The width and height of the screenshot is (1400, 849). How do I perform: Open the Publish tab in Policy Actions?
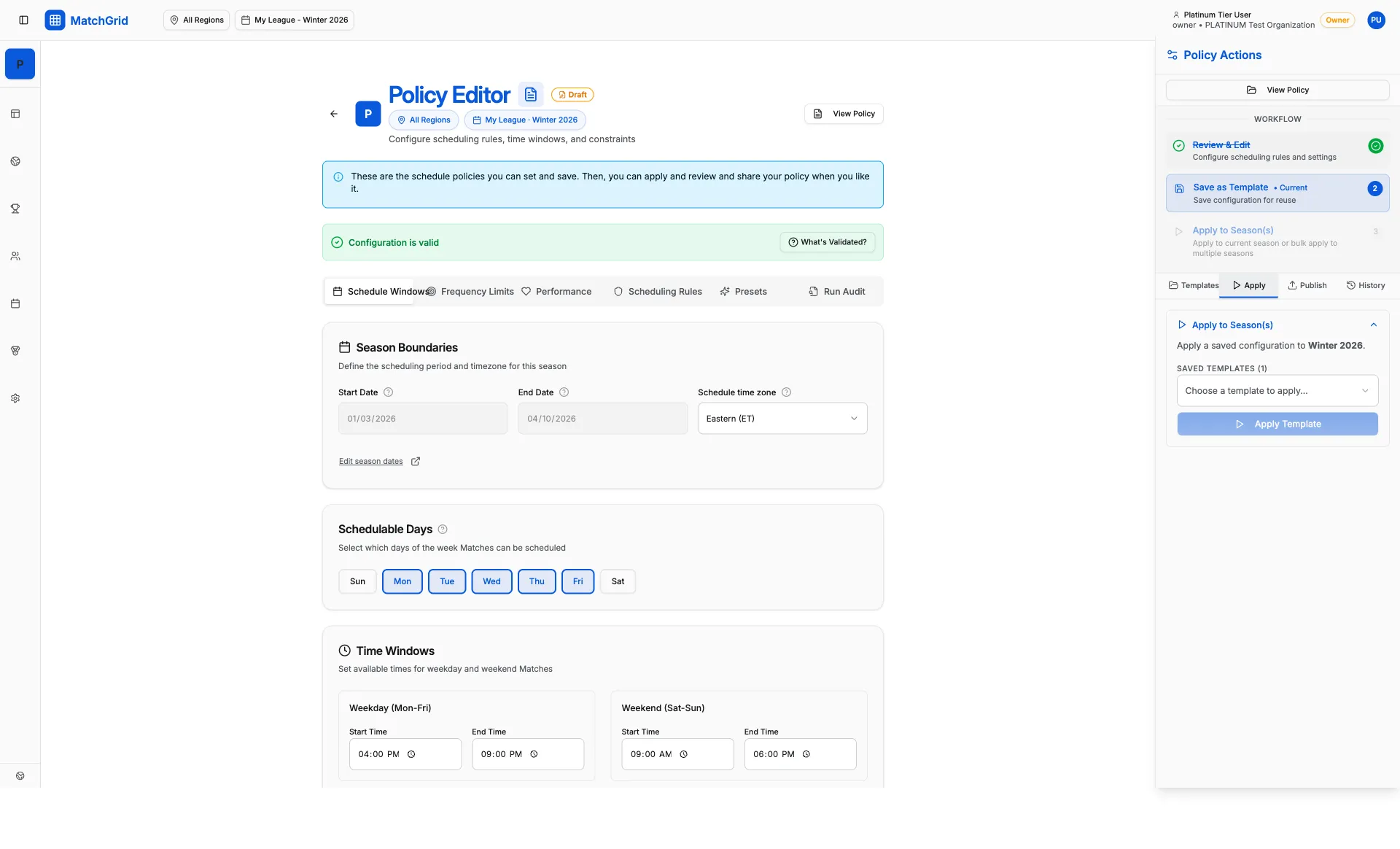click(1307, 285)
